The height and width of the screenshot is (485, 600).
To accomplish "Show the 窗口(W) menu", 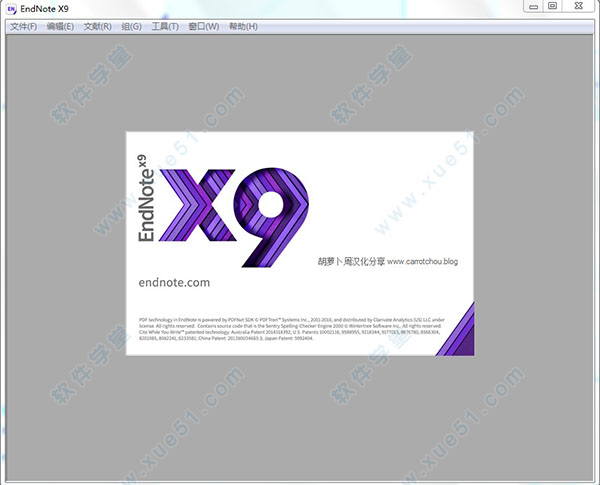I will click(x=203, y=26).
